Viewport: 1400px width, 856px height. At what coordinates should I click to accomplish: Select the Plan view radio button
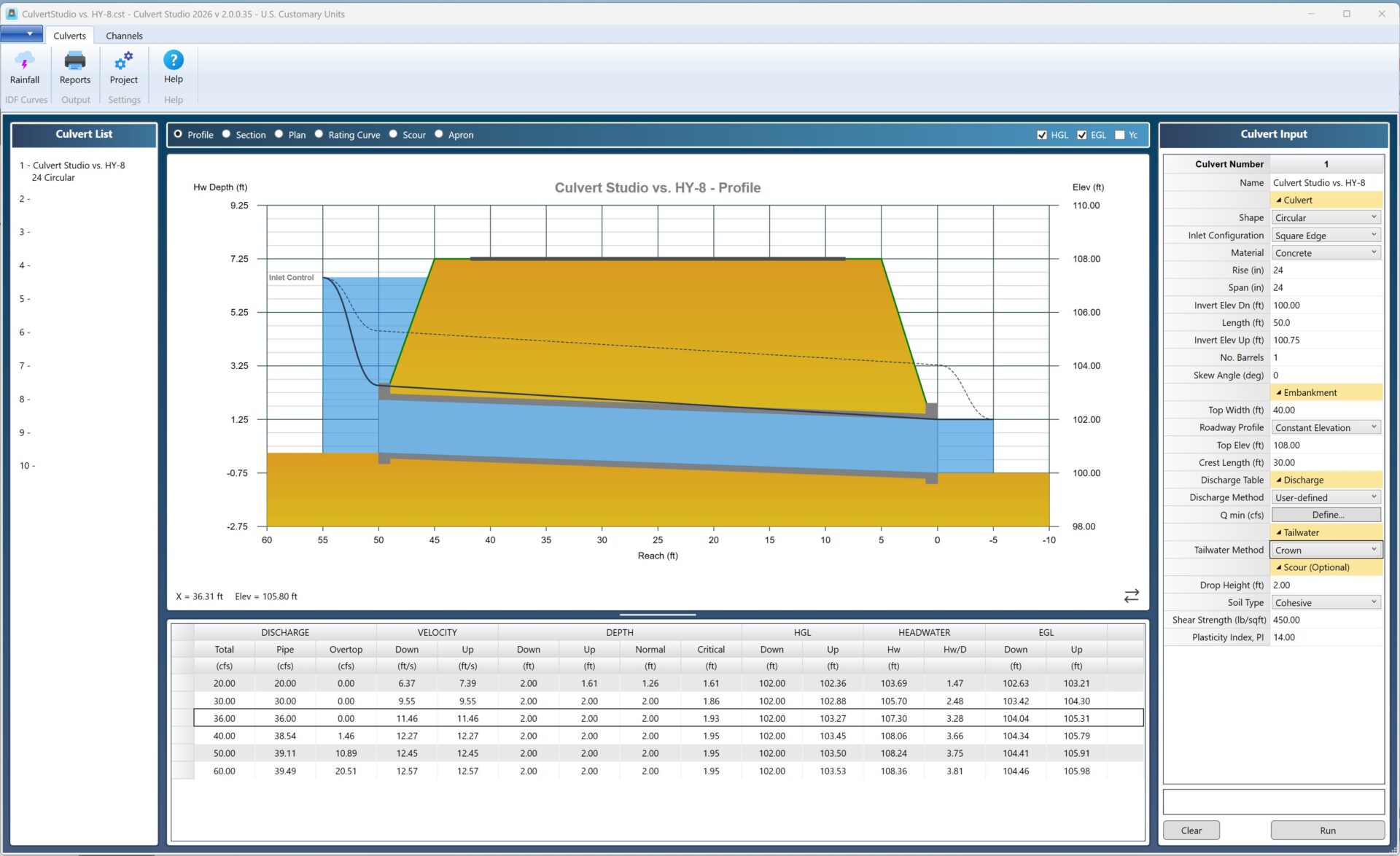point(279,134)
